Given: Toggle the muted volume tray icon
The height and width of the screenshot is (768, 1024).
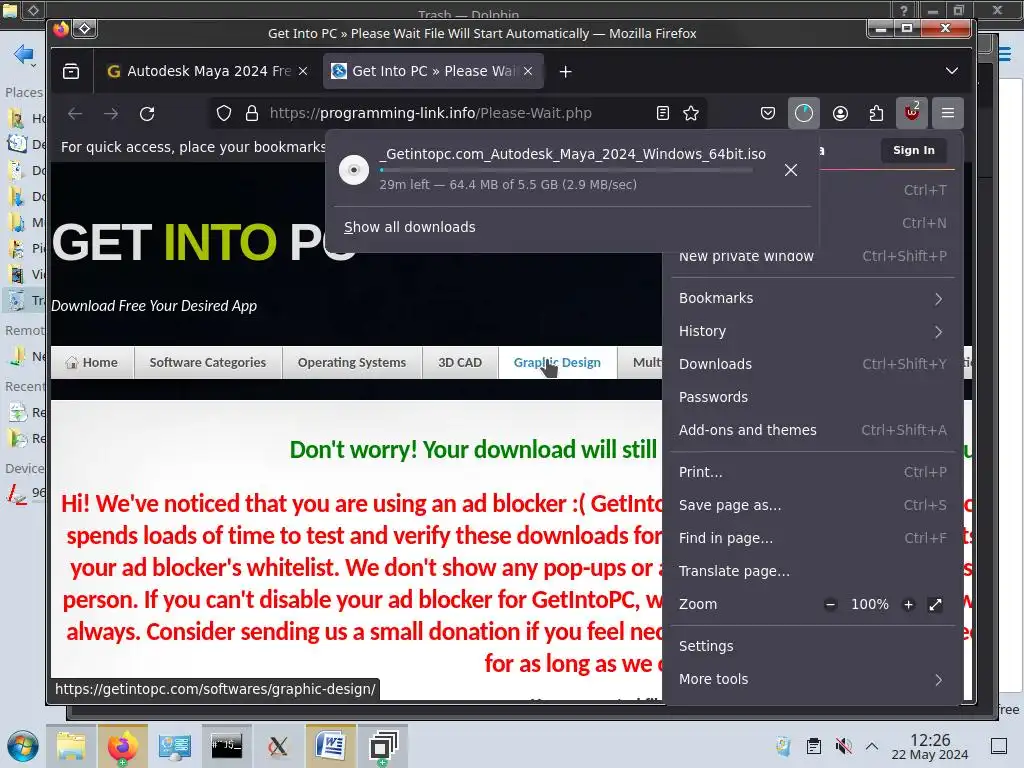Looking at the screenshot, I should (843, 746).
